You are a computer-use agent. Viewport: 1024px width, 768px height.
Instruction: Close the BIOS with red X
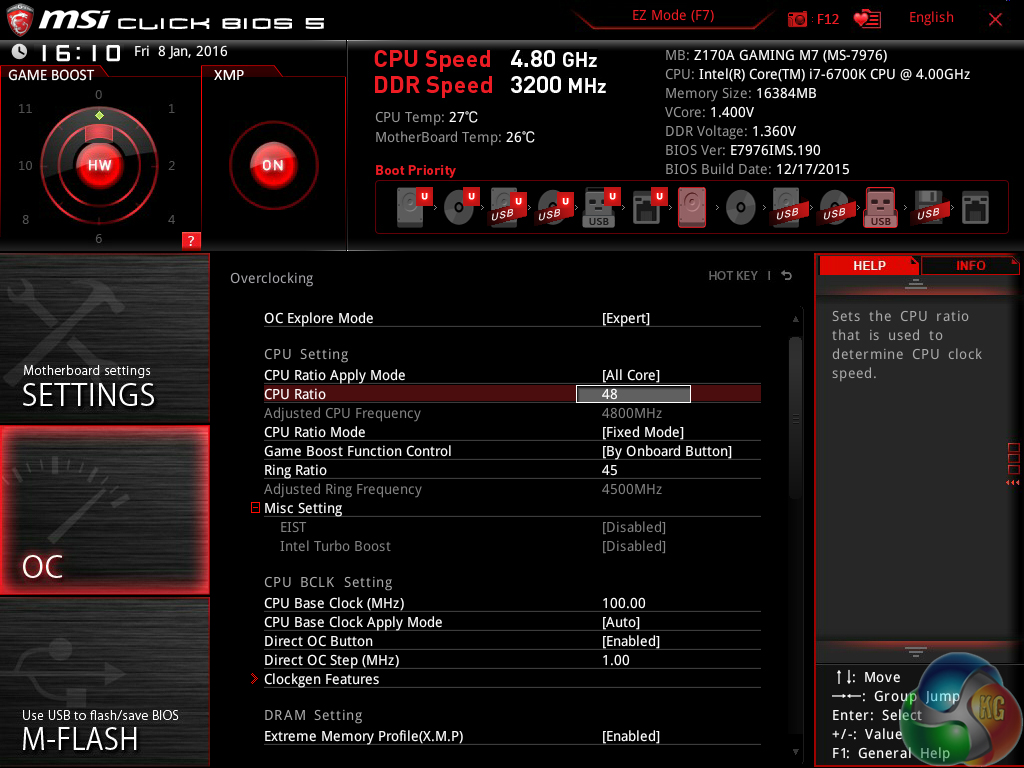[x=995, y=20]
